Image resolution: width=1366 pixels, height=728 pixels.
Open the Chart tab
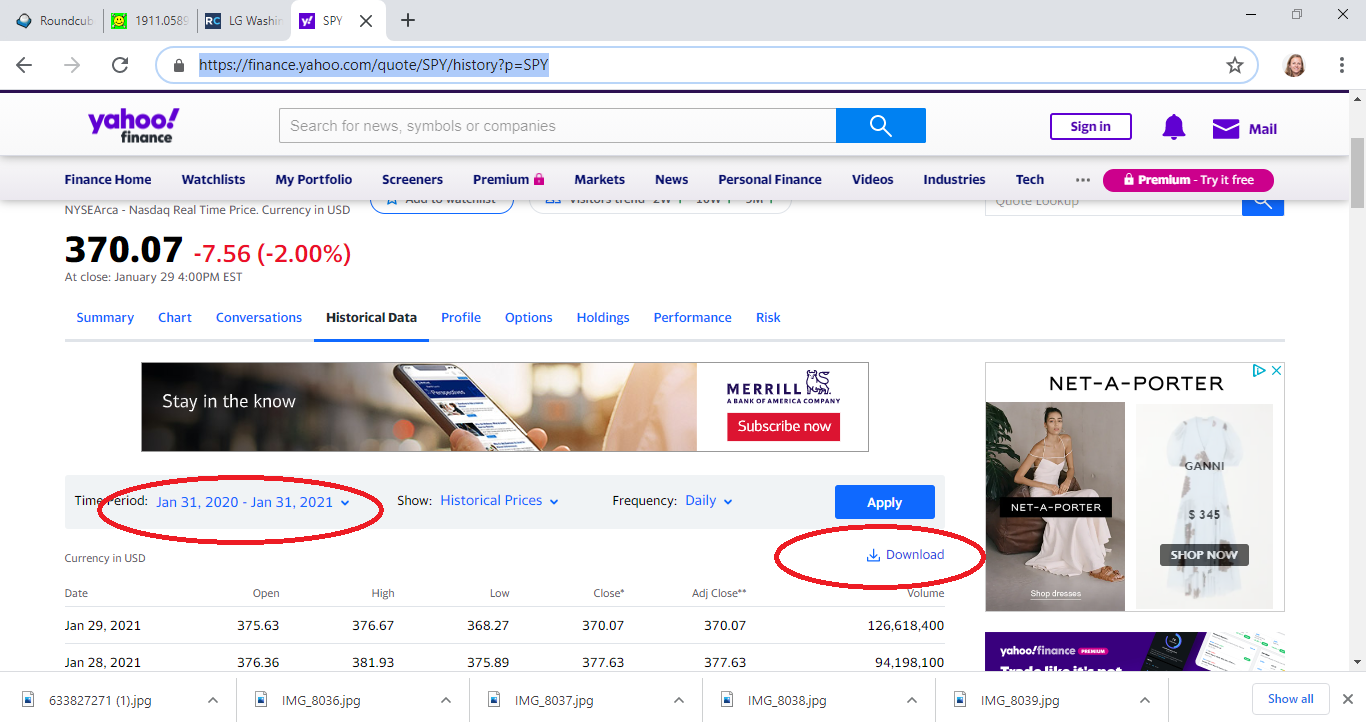tap(175, 317)
